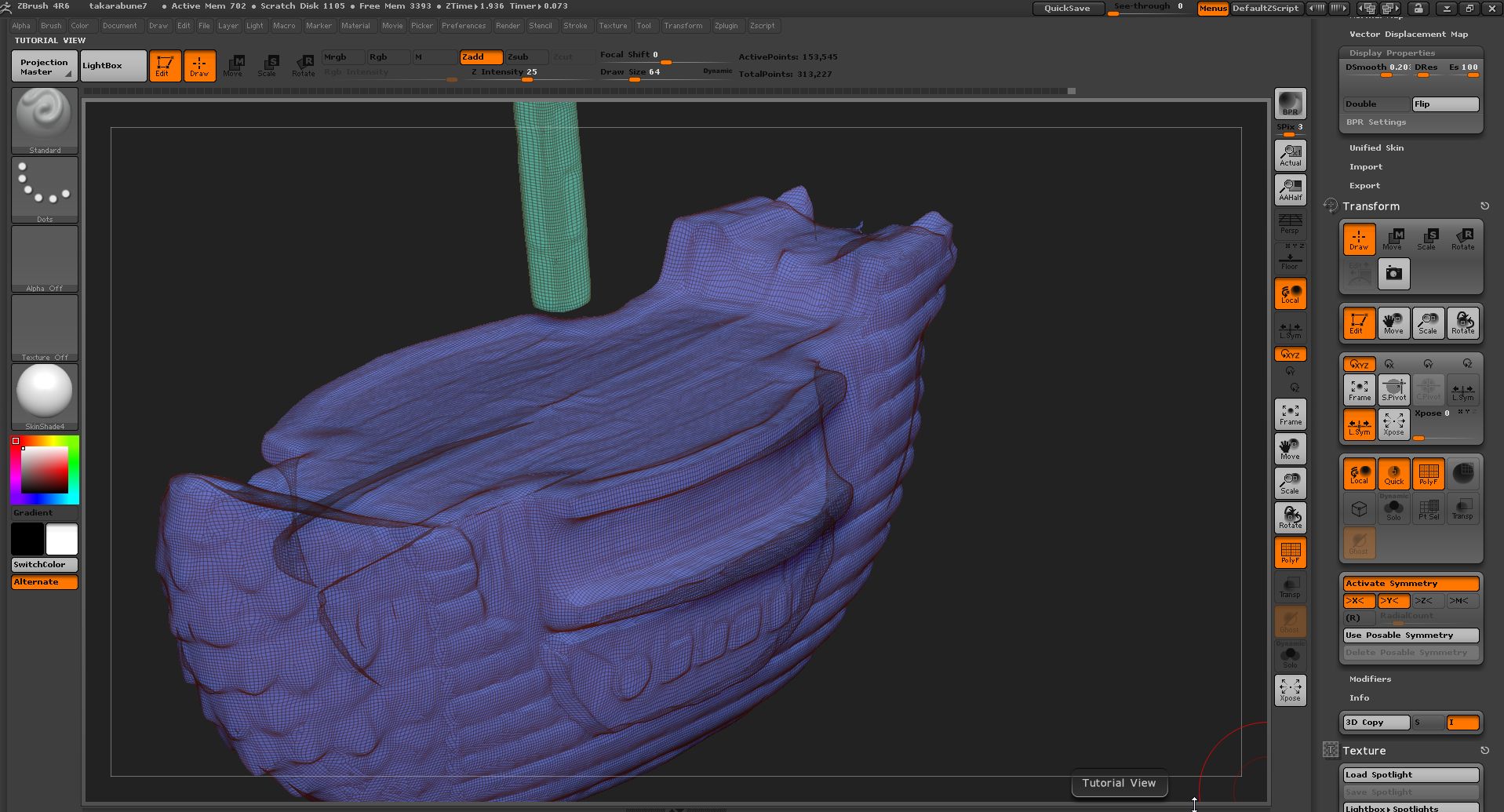
Task: Click the Solo icon in Transform palette
Action: (1393, 508)
